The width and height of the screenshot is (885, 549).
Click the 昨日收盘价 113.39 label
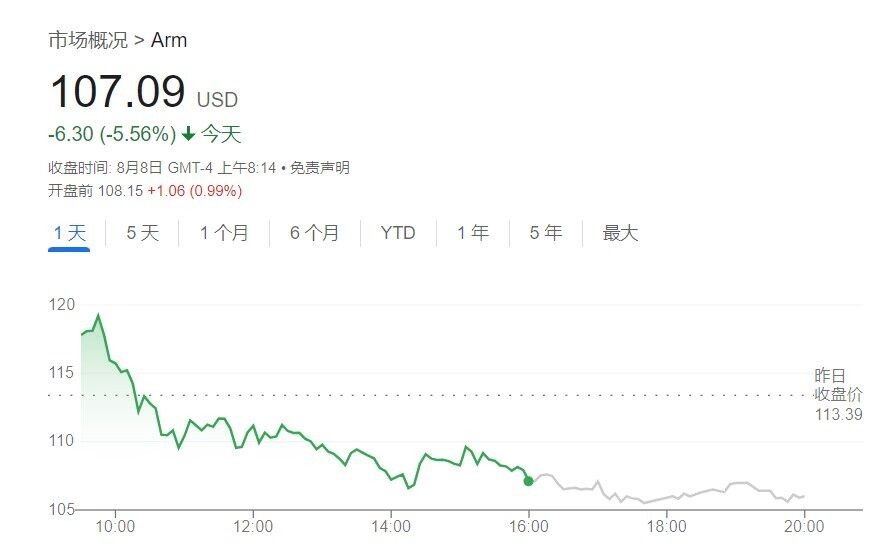click(x=838, y=395)
